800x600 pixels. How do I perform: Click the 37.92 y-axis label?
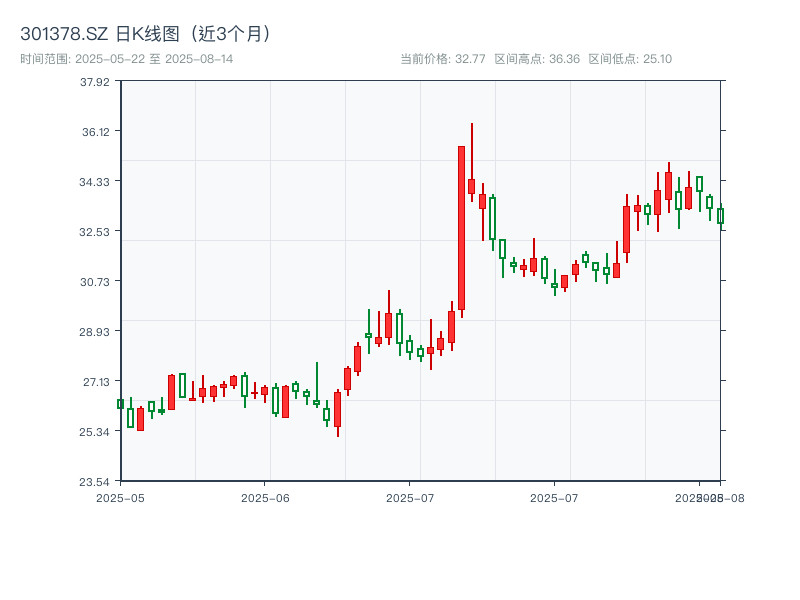click(97, 85)
